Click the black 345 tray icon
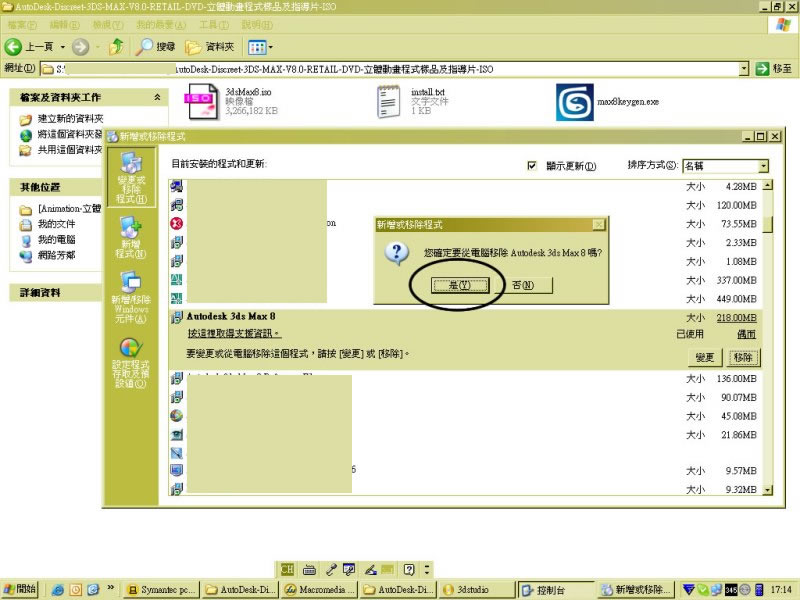The width and height of the screenshot is (800, 600). [731, 590]
